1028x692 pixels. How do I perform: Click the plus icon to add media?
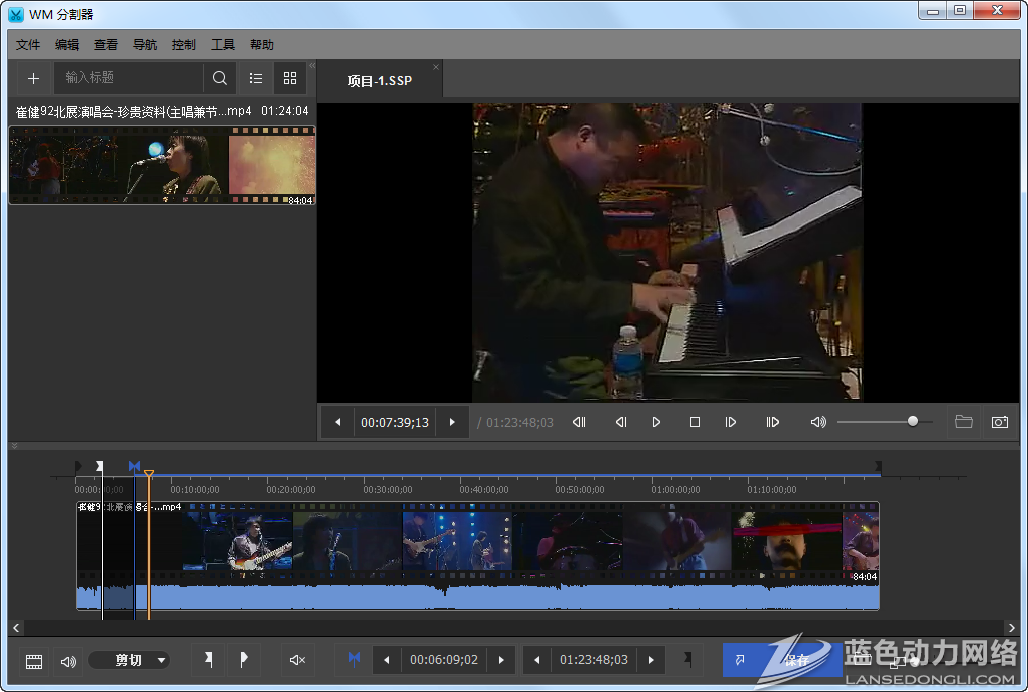pos(33,78)
